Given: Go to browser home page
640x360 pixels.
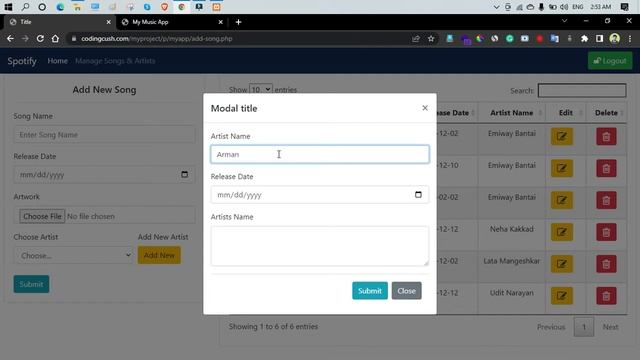Looking at the screenshot, I should [x=55, y=39].
